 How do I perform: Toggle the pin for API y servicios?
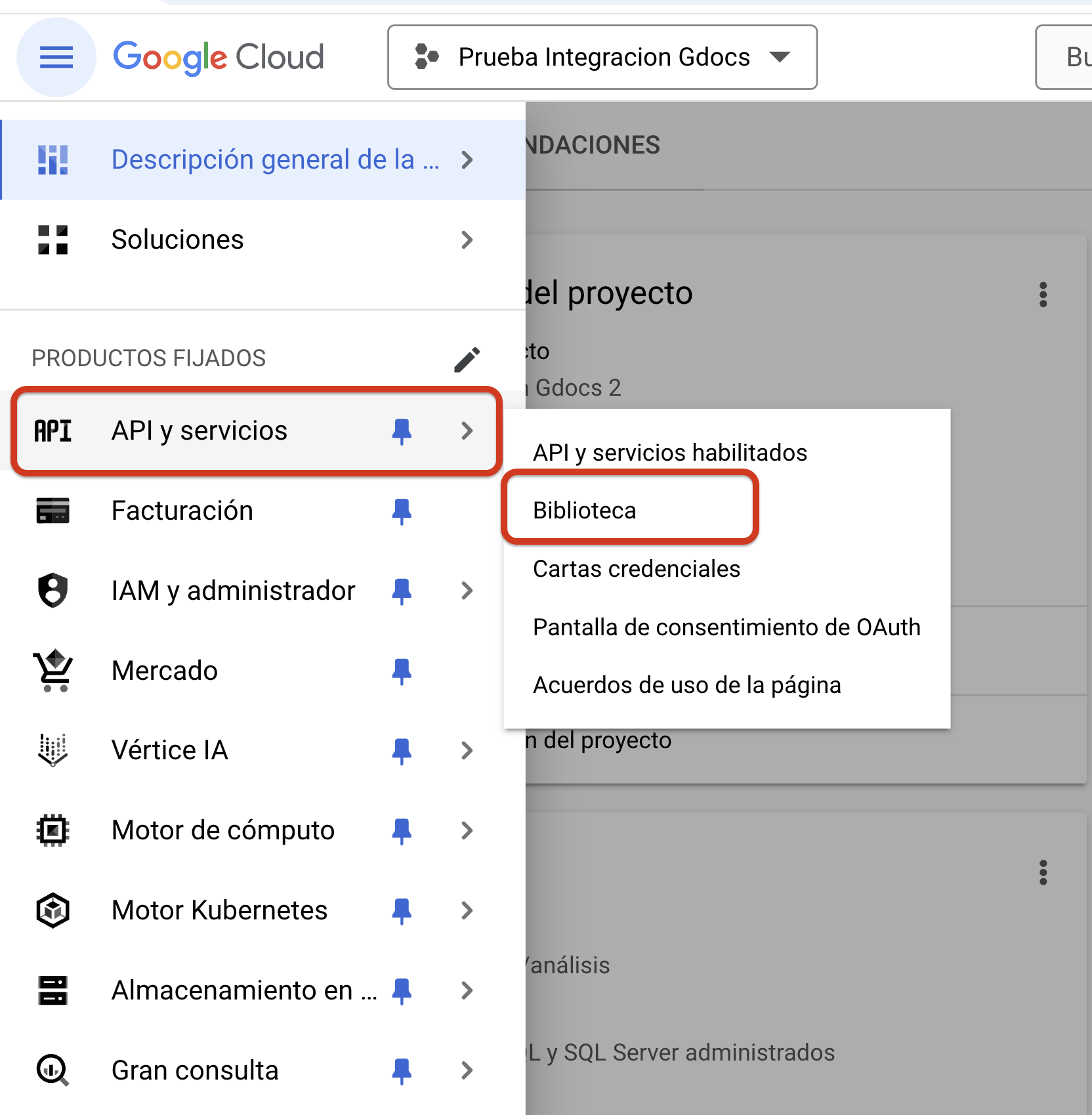point(402,431)
